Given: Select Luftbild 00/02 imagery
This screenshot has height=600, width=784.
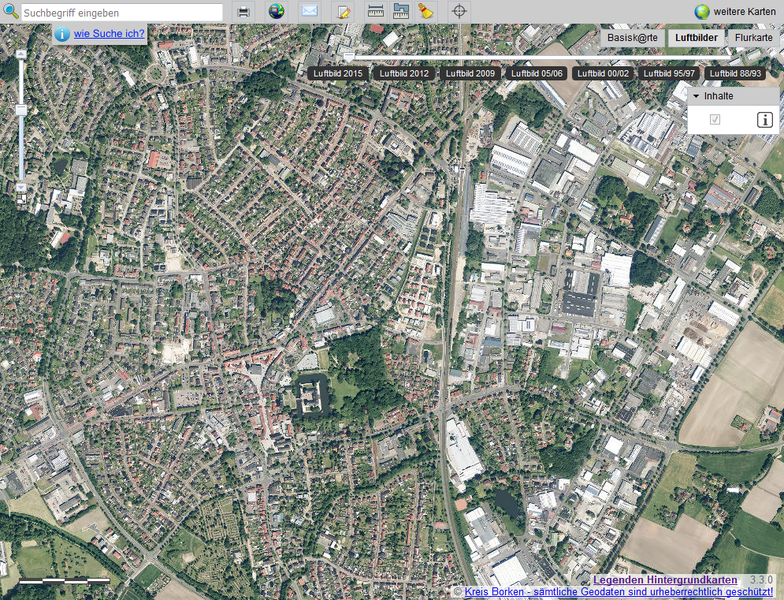Looking at the screenshot, I should (603, 74).
